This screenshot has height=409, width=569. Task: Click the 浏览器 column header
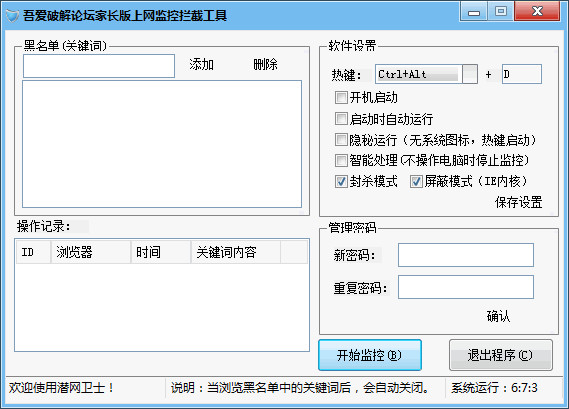point(91,252)
